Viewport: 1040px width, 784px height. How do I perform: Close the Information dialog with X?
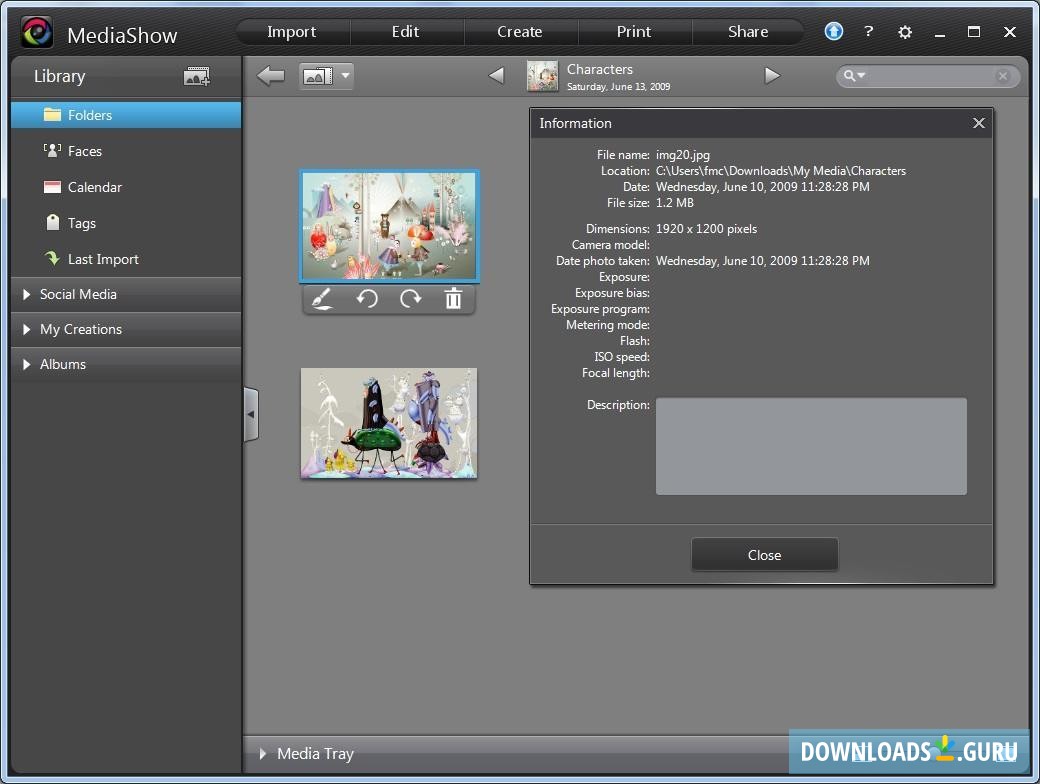pyautogui.click(x=979, y=123)
